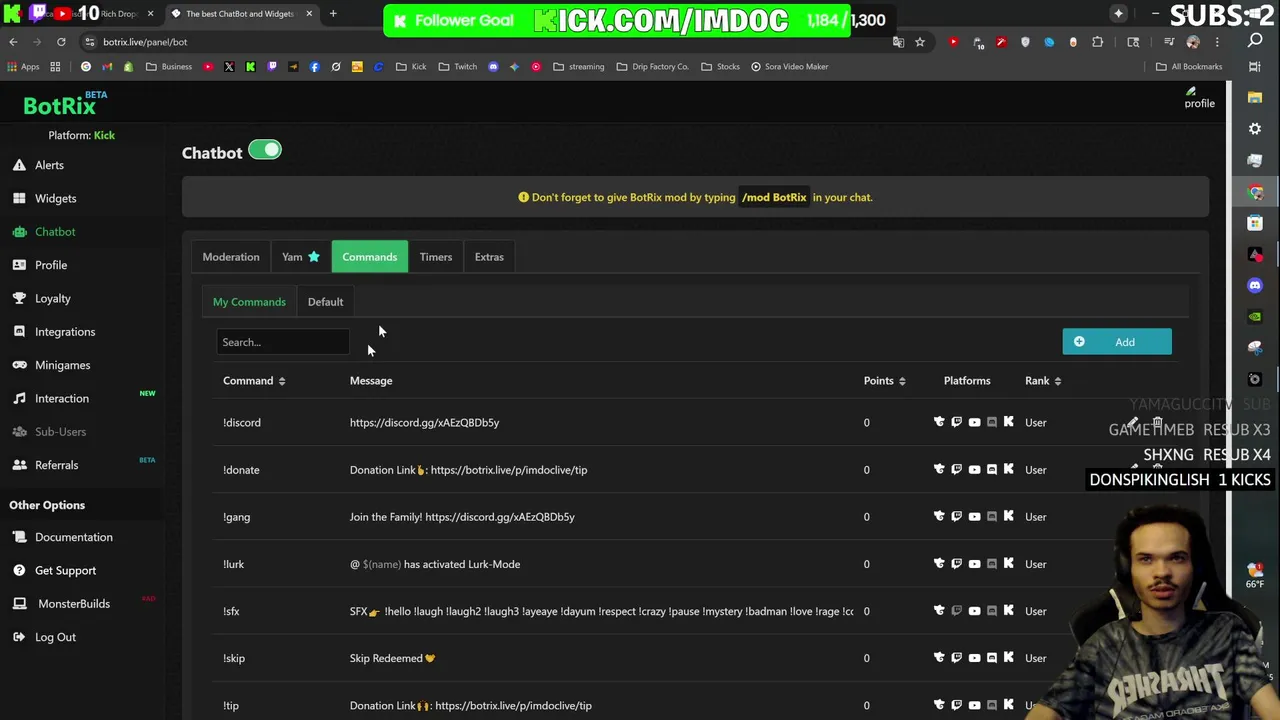This screenshot has height=720, width=1280.
Task: Switch to the Moderation tab
Action: (x=231, y=257)
